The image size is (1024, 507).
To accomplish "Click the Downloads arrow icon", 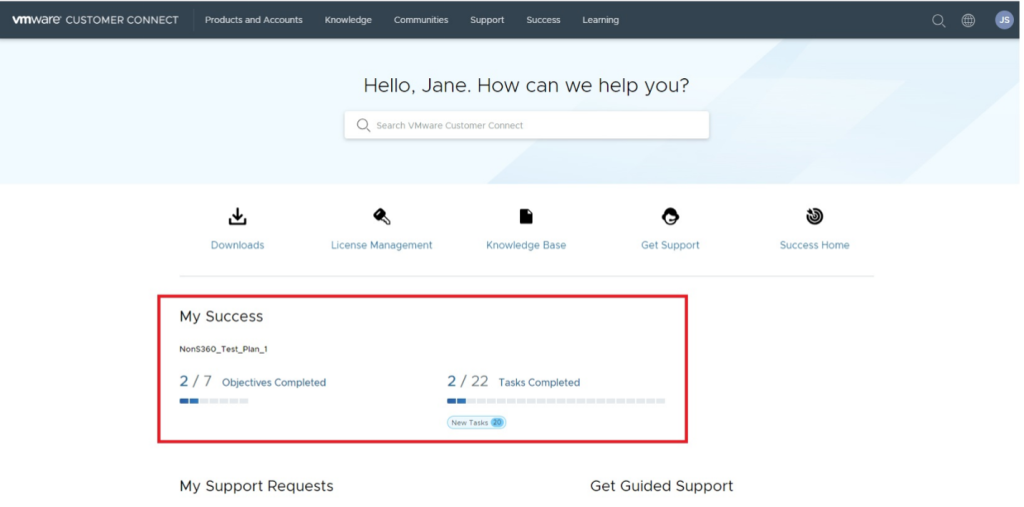I will (237, 216).
